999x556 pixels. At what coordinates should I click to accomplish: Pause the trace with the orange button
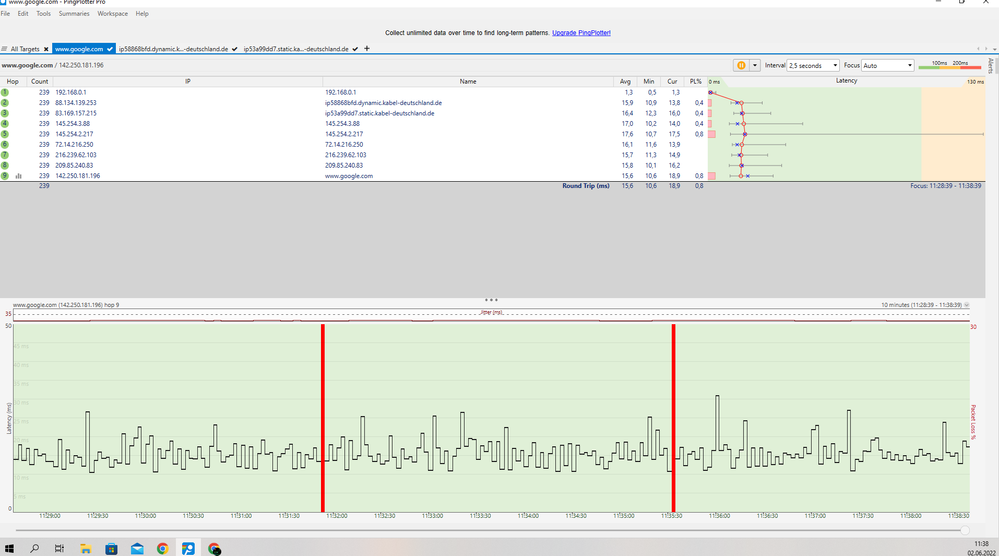pyautogui.click(x=742, y=65)
